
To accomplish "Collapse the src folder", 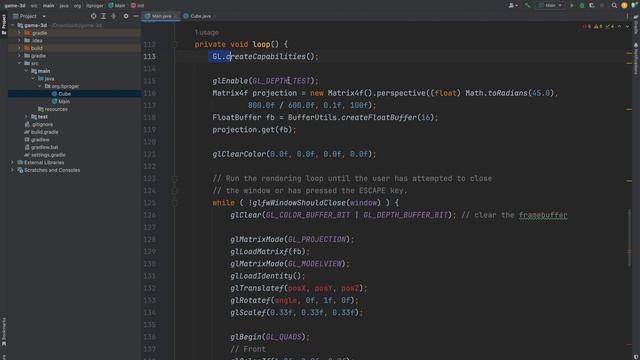I will click(19, 63).
